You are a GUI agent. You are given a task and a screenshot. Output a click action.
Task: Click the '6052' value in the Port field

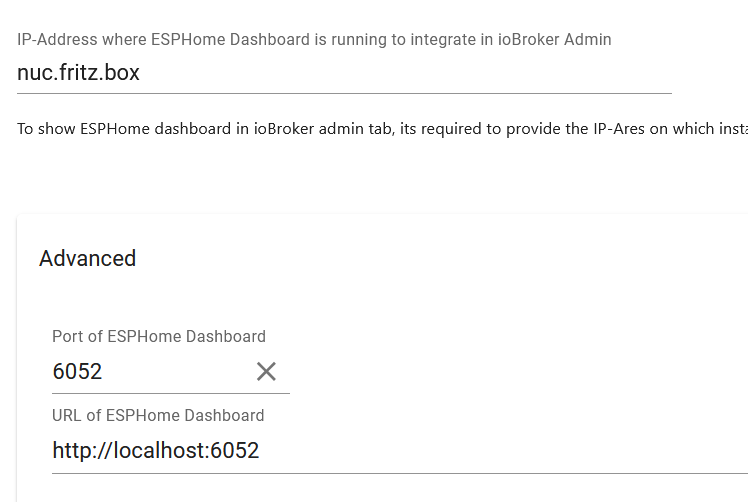77,372
